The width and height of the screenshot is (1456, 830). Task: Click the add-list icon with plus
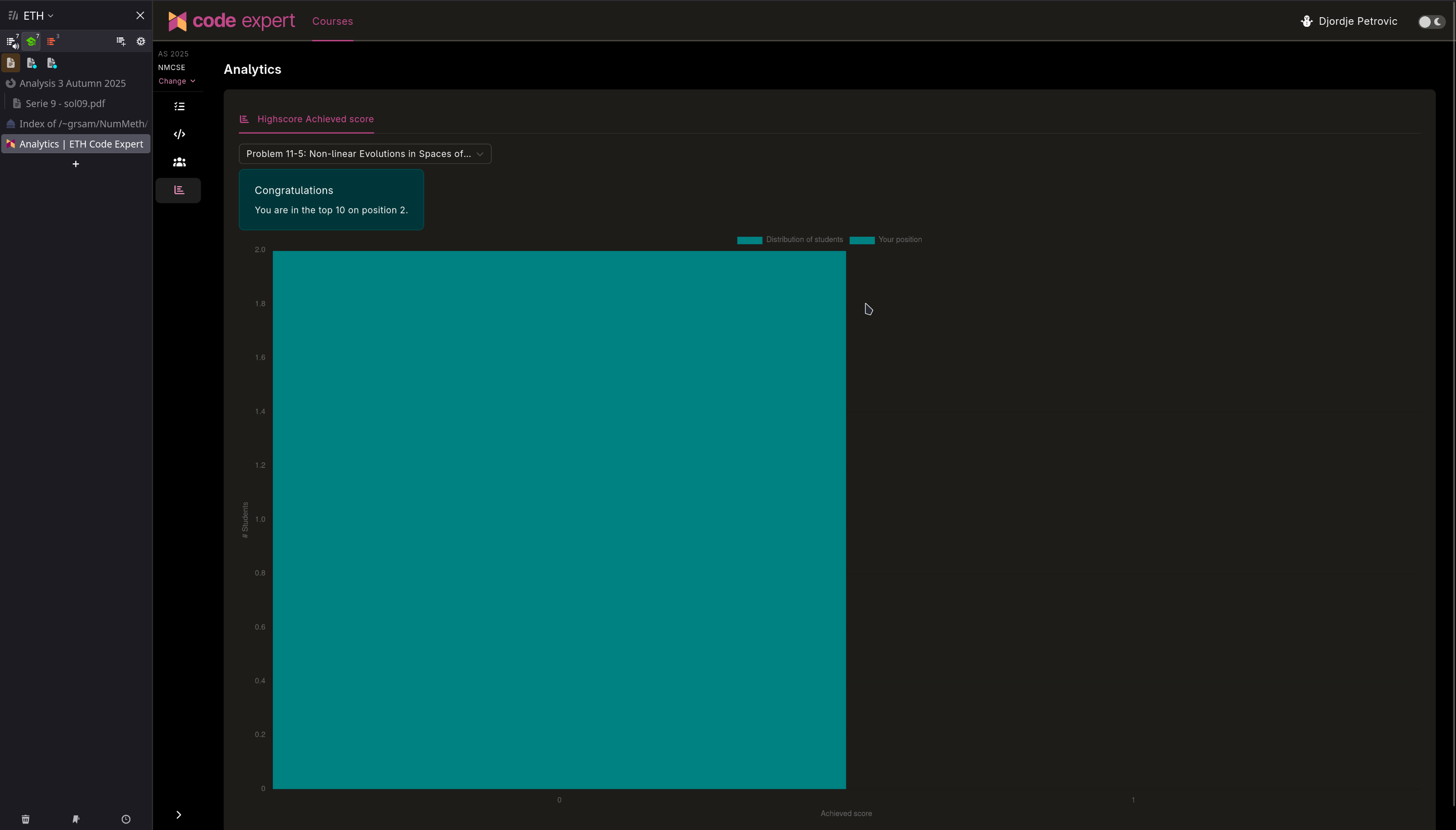[x=121, y=41]
